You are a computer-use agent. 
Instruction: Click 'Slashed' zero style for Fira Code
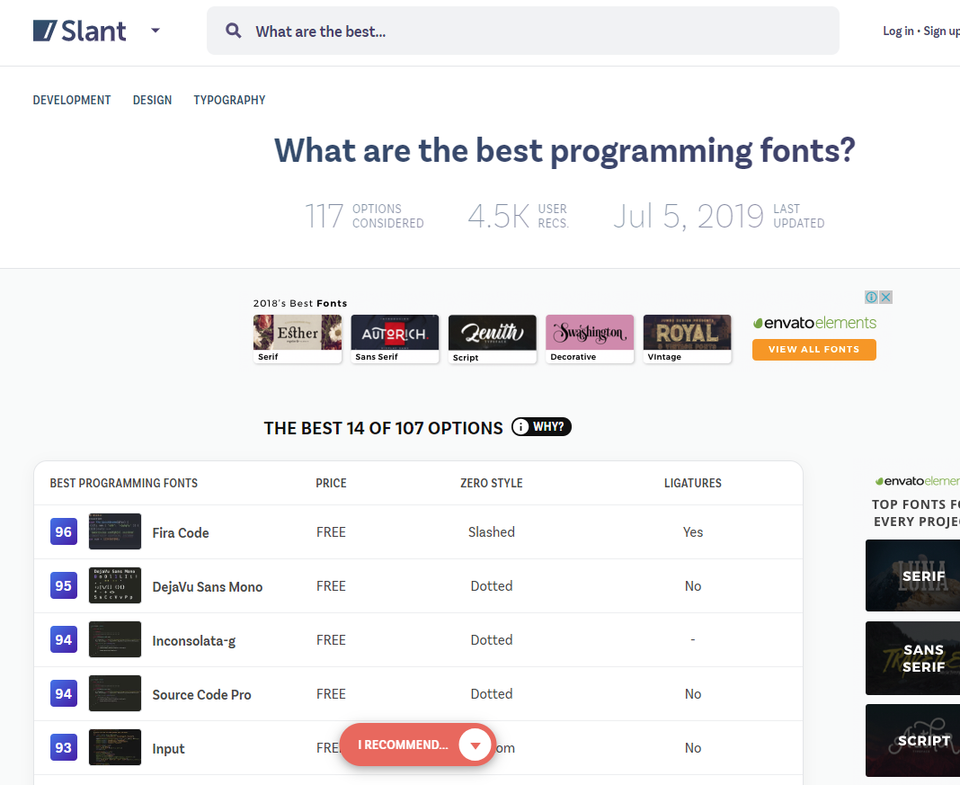492,531
